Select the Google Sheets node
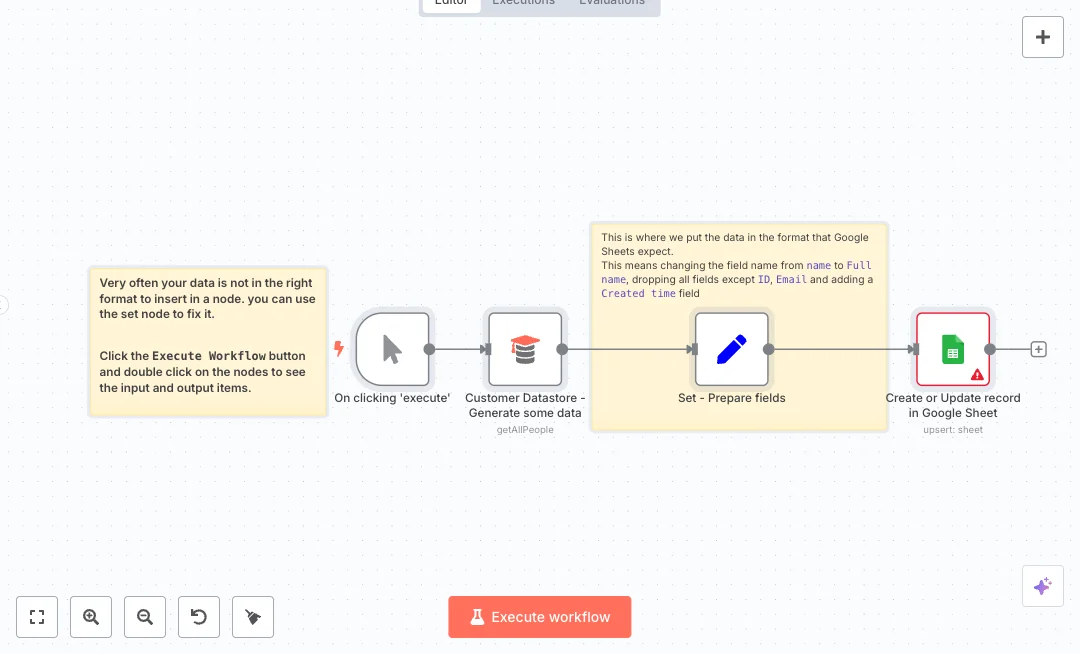This screenshot has width=1080, height=654. (952, 349)
